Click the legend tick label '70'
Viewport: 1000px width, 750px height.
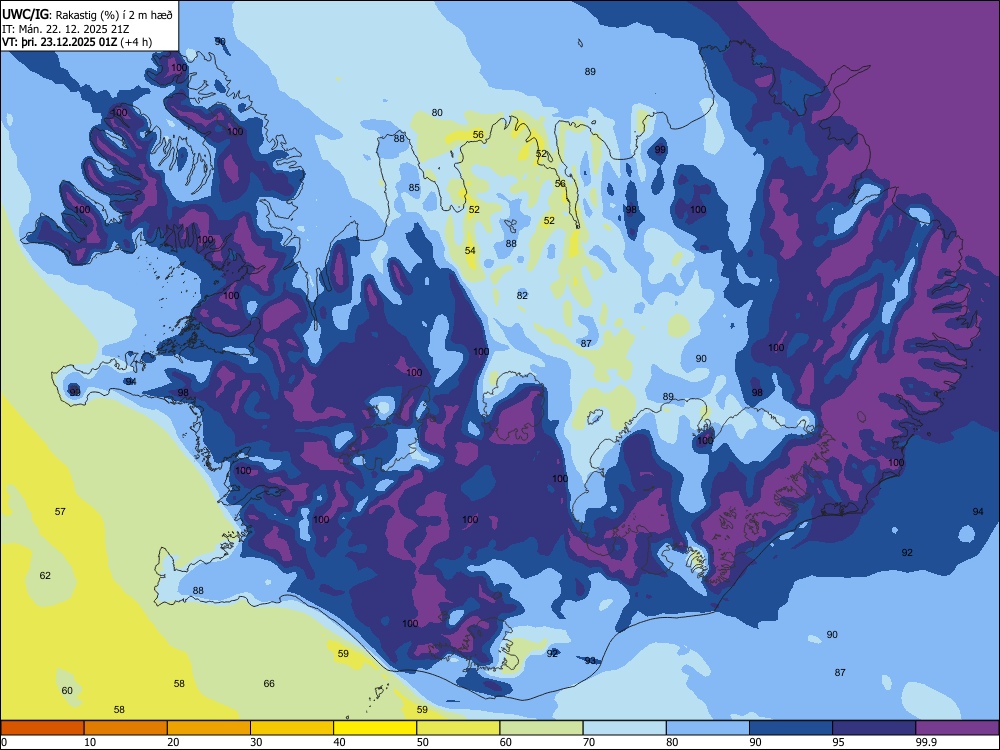(589, 742)
